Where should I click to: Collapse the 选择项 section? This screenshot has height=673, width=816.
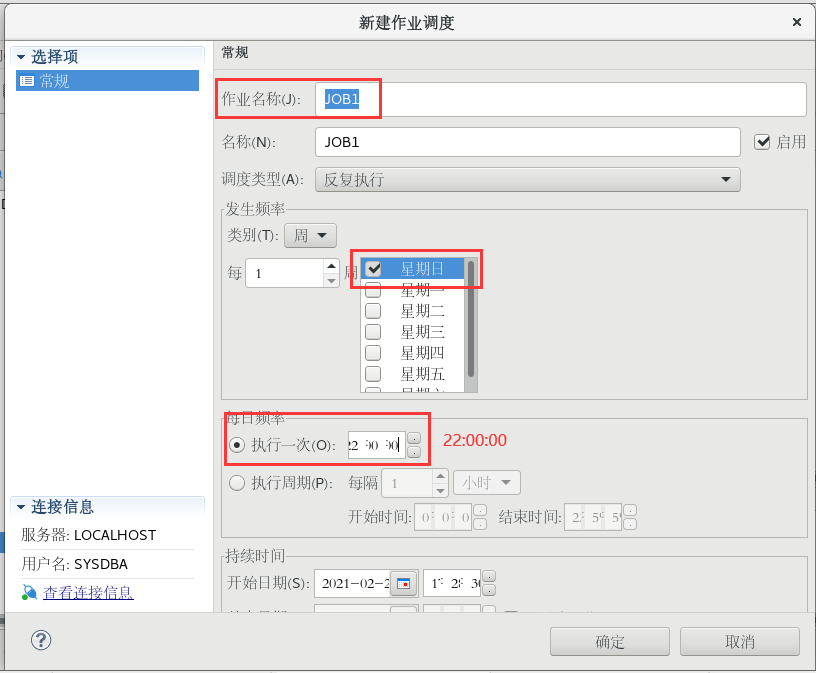coord(21,57)
